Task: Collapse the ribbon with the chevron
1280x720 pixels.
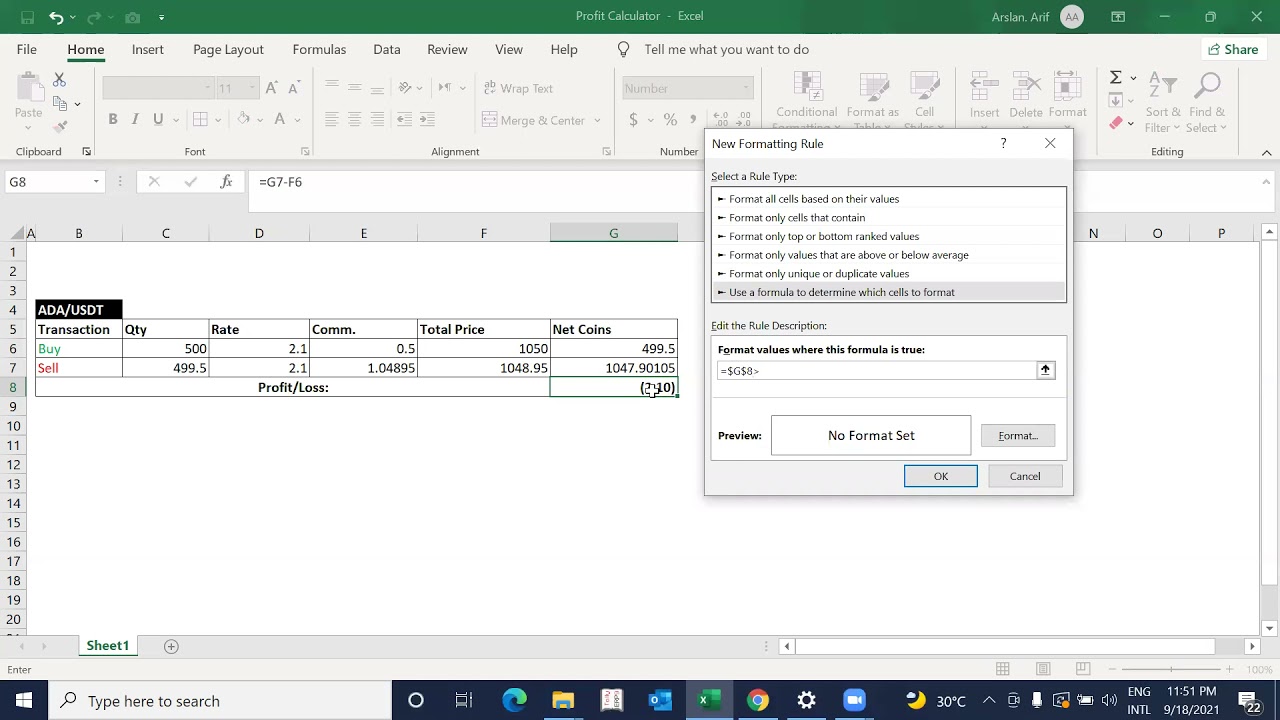Action: pyautogui.click(x=1267, y=153)
